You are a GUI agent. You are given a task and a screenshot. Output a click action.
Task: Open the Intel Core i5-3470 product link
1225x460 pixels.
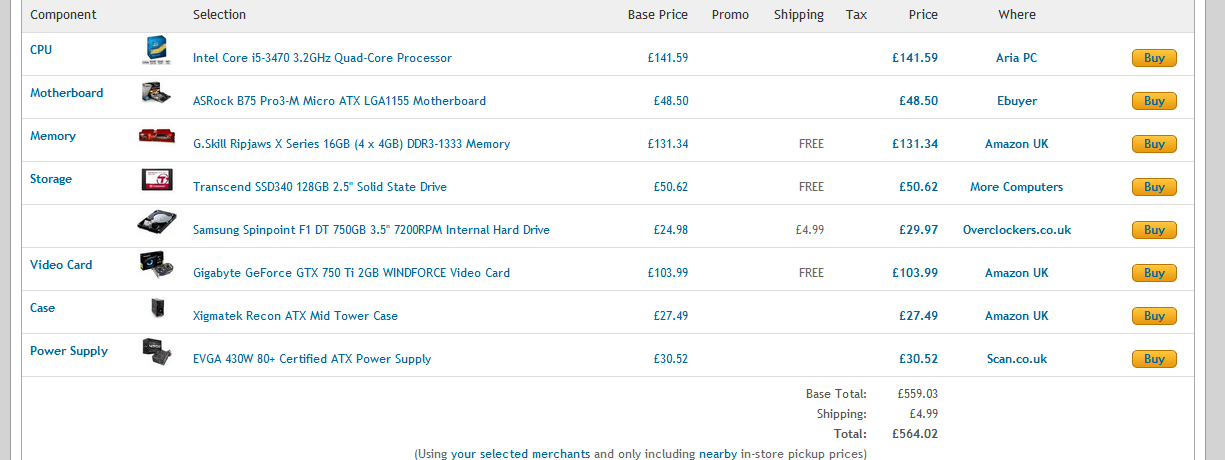[x=322, y=58]
